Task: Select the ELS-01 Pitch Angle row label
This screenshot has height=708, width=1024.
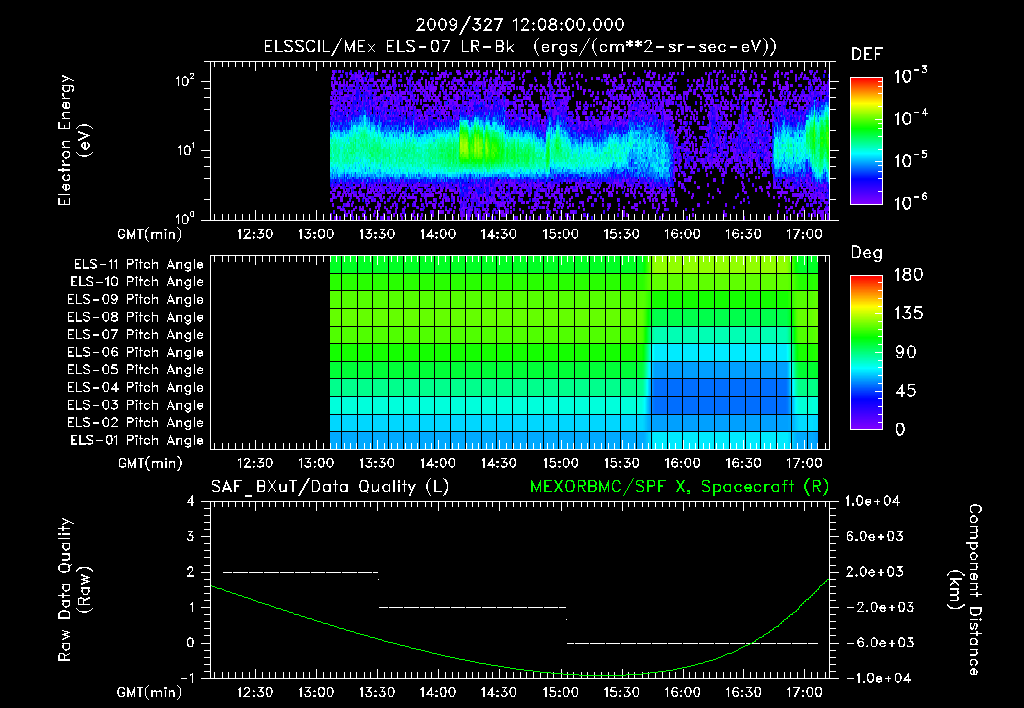Action: pyautogui.click(x=137, y=441)
